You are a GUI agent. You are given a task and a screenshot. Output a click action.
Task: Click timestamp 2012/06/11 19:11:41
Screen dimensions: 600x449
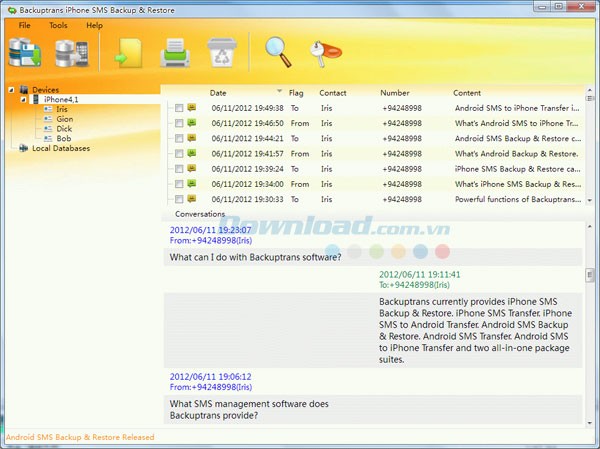pyautogui.click(x=420, y=274)
